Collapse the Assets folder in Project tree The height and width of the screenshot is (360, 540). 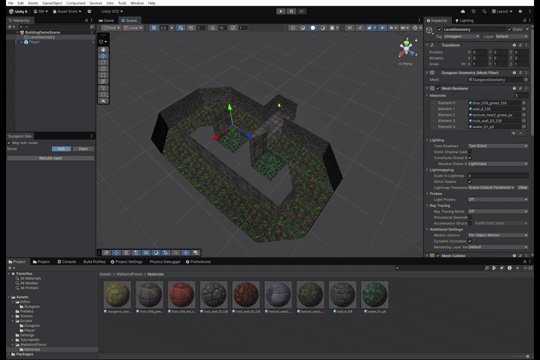[x=9, y=297]
